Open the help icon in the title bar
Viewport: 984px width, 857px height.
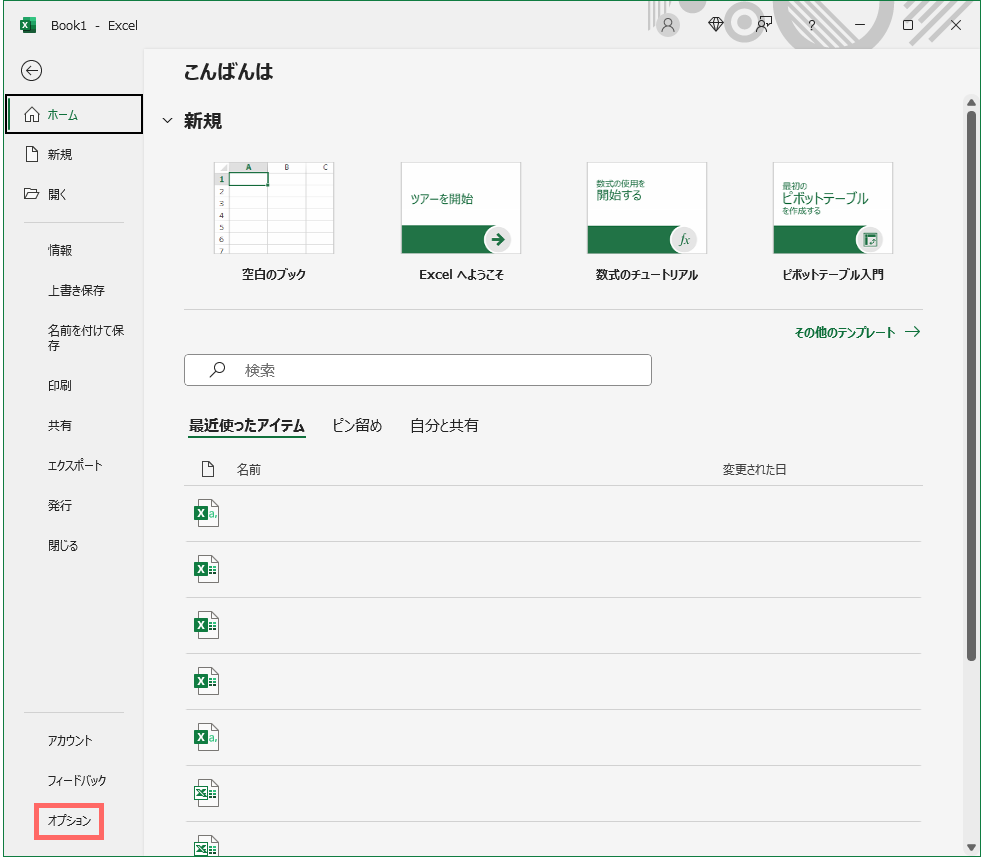point(811,25)
